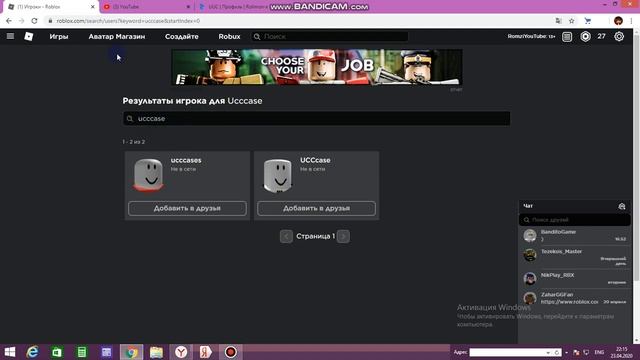The image size is (640, 360).
Task: Go to the next results page
Action: pyautogui.click(x=343, y=236)
